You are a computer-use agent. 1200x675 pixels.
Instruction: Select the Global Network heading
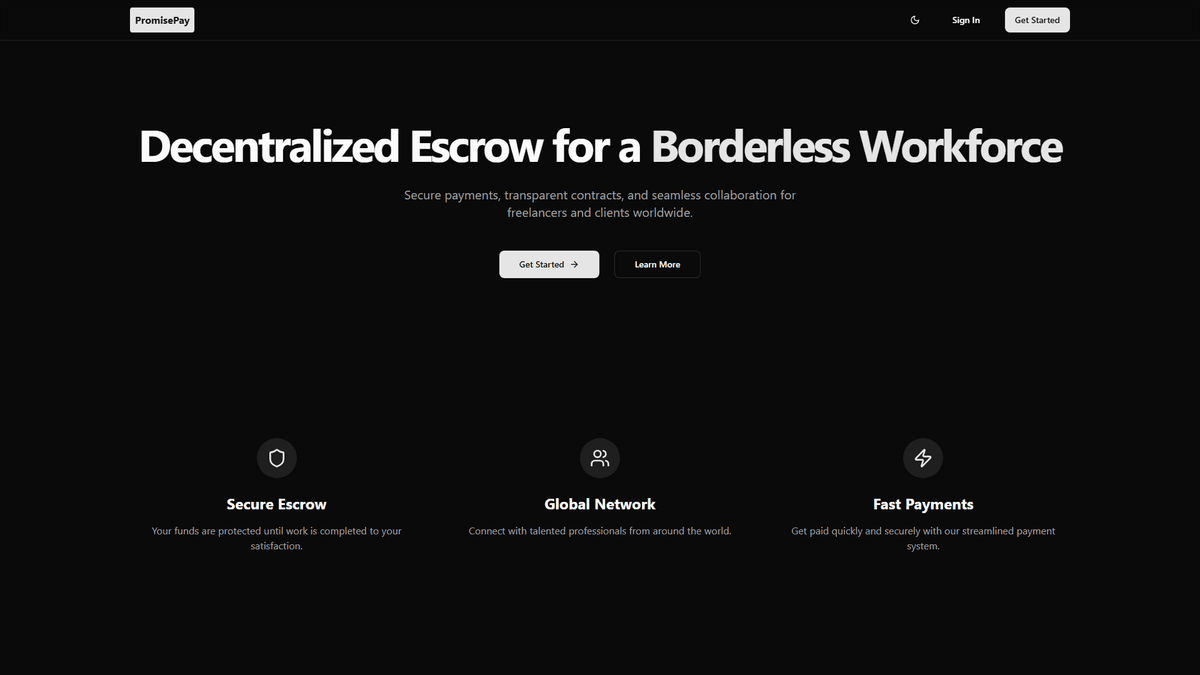pos(600,505)
